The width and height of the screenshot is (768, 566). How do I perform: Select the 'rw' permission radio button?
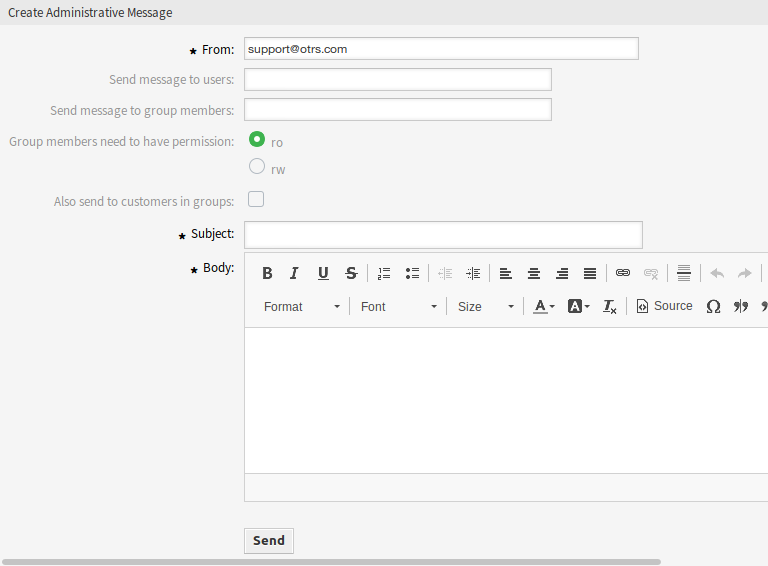[x=257, y=166]
